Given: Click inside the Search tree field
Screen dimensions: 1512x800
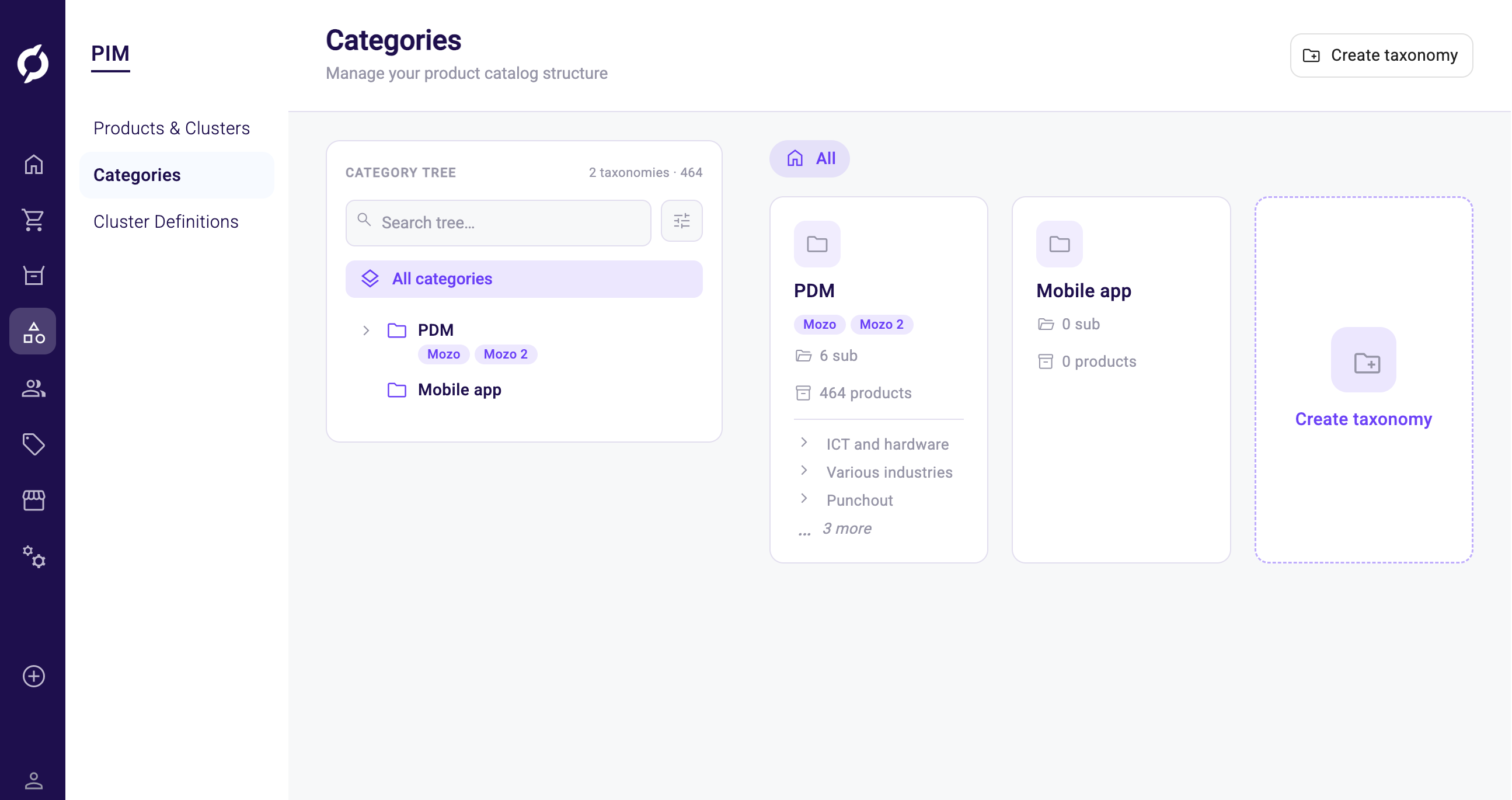Looking at the screenshot, I should click(x=498, y=223).
